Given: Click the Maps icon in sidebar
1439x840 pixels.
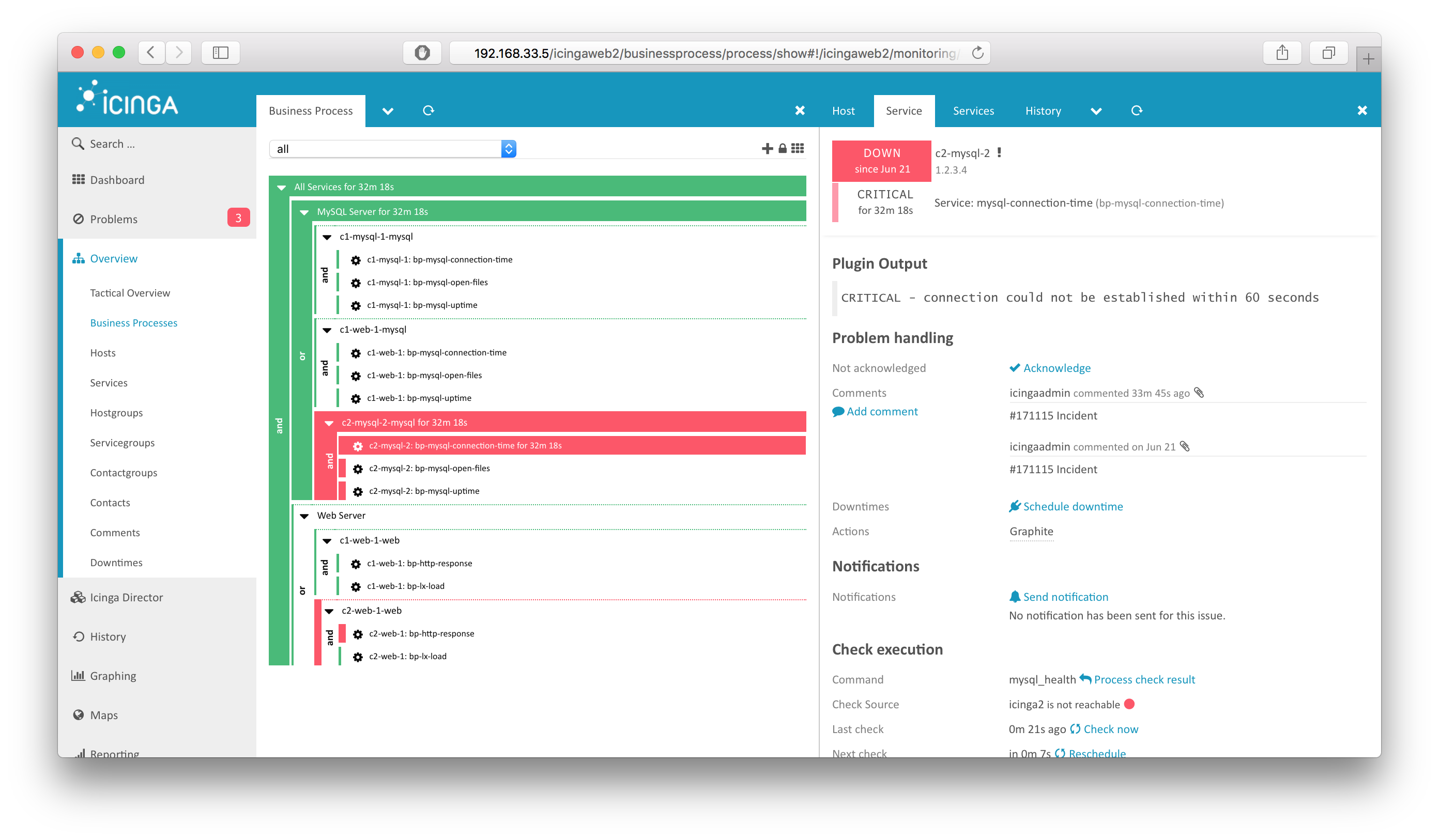Looking at the screenshot, I should tap(82, 714).
